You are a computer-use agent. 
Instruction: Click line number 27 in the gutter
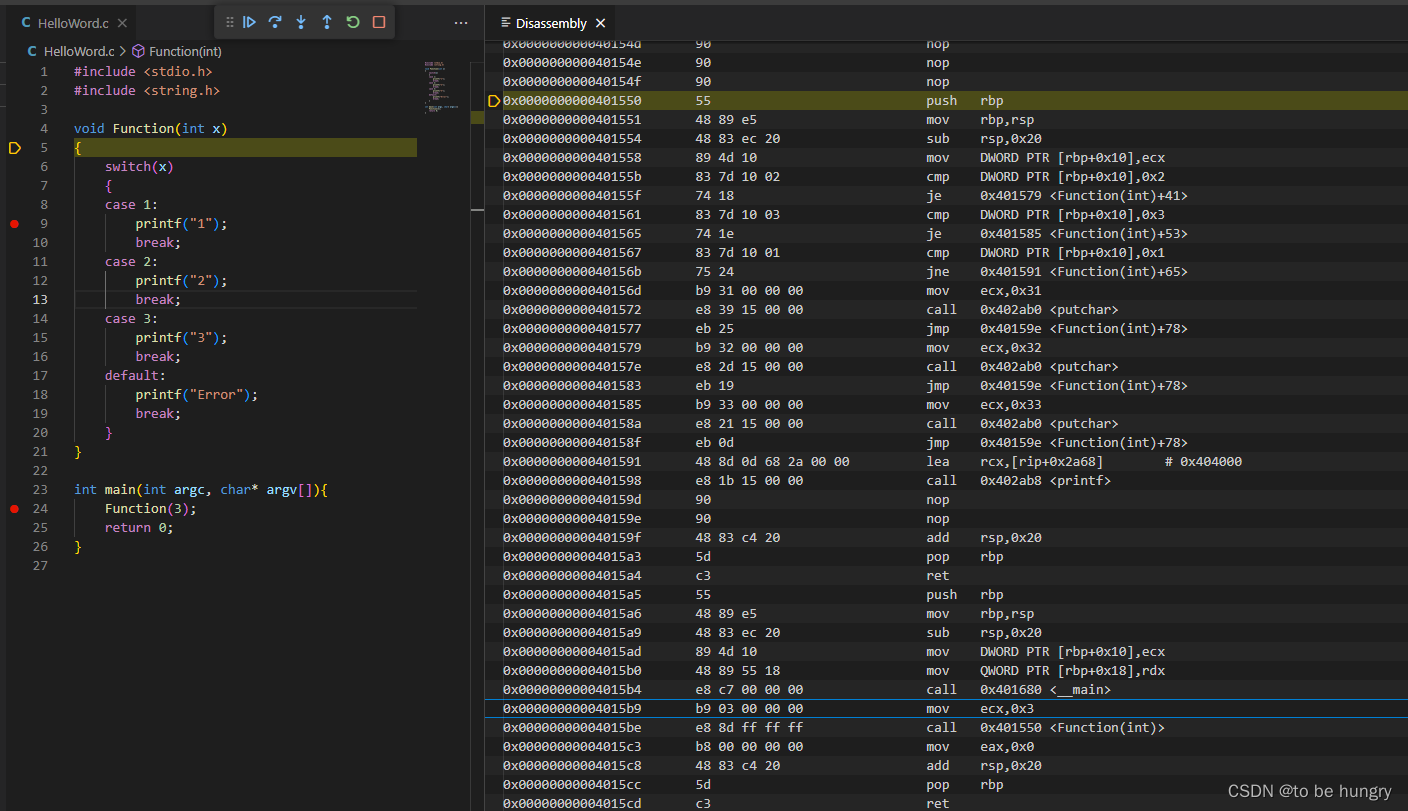(x=40, y=566)
